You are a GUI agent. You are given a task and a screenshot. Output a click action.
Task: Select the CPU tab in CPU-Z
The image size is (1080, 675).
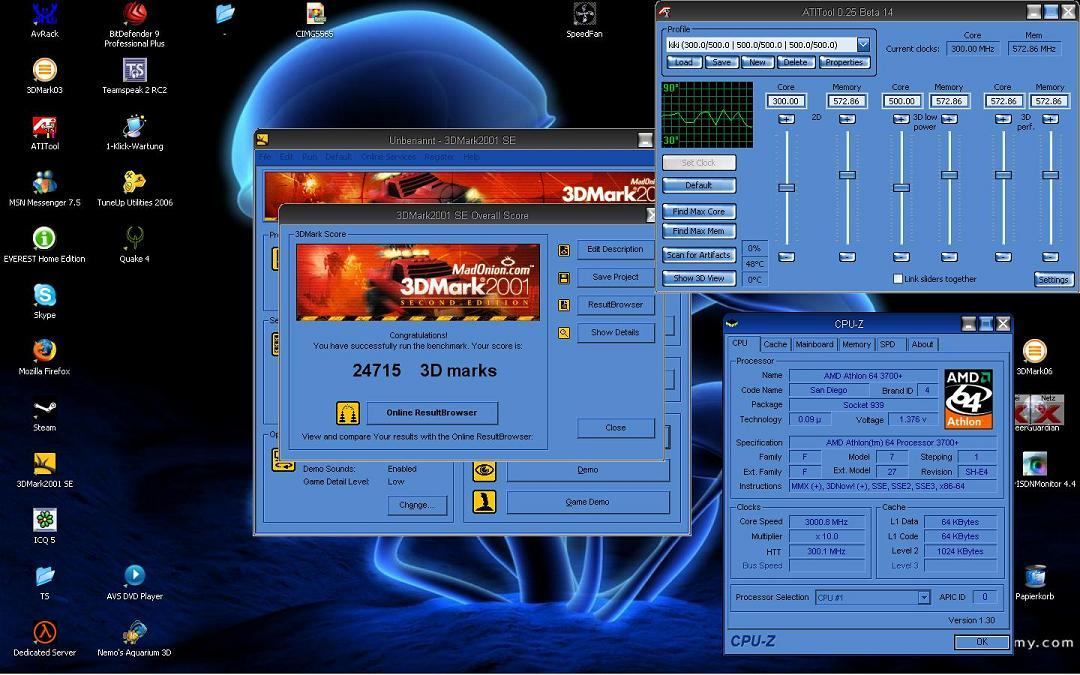pyautogui.click(x=740, y=343)
